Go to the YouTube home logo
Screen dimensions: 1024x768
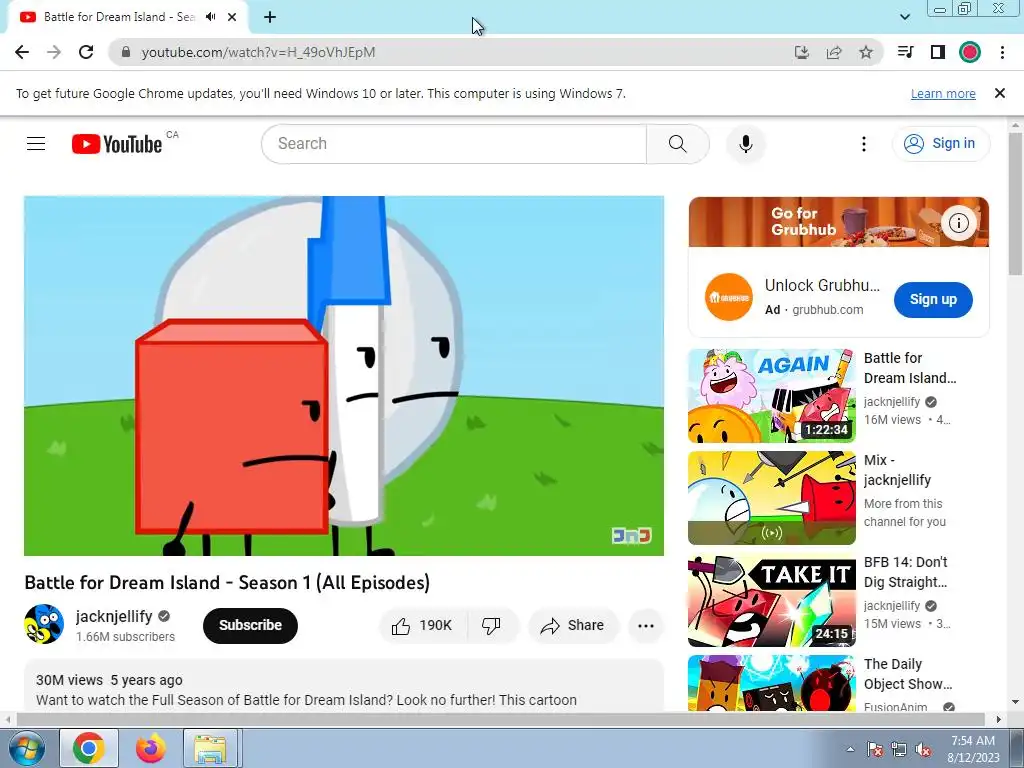[117, 144]
